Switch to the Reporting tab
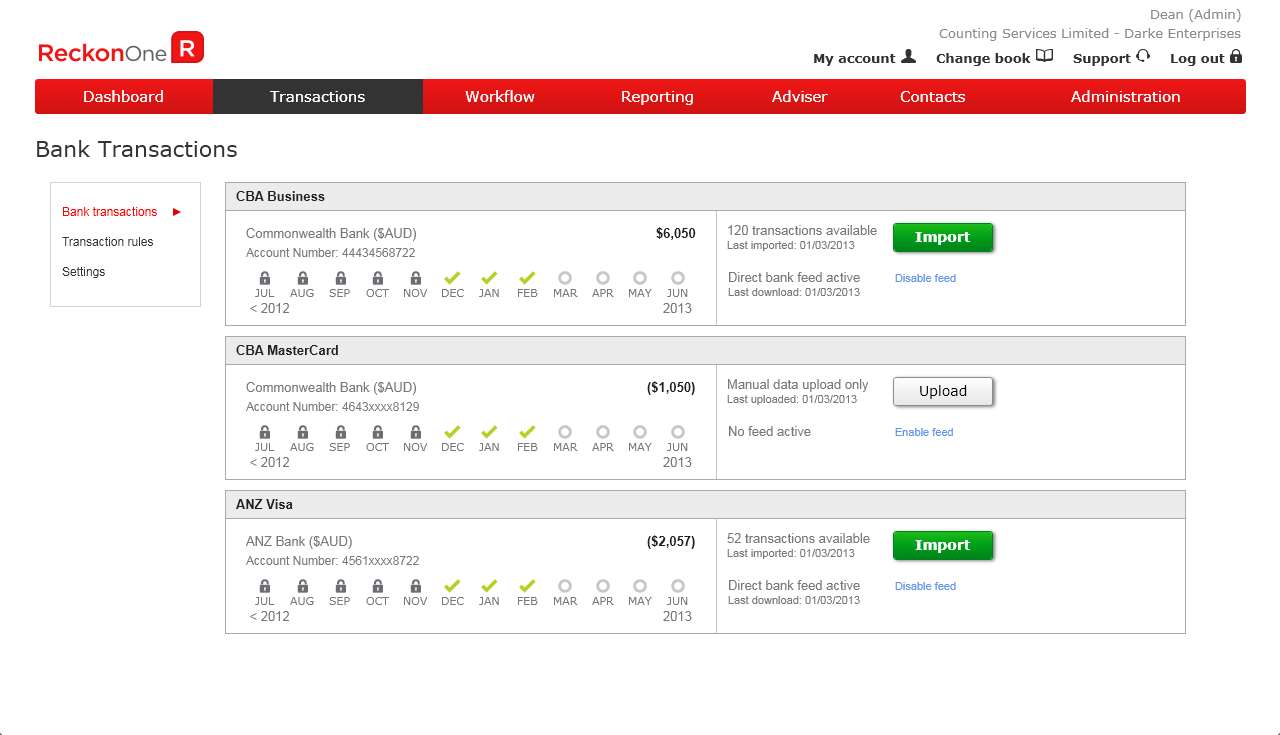 tap(657, 96)
